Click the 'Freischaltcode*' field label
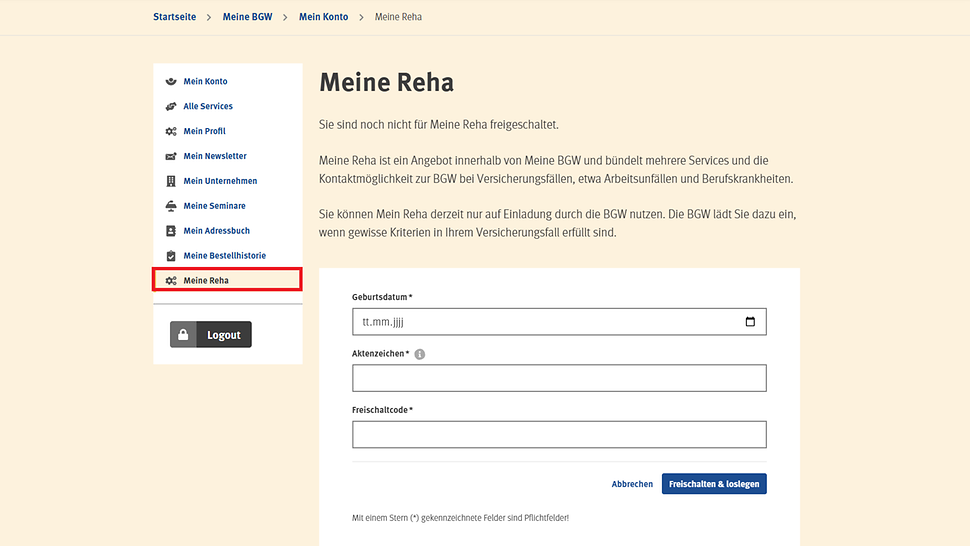 382,410
